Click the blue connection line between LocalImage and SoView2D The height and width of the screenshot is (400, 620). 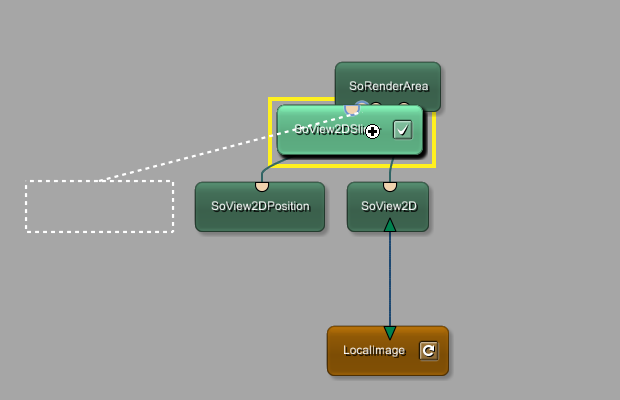390,280
